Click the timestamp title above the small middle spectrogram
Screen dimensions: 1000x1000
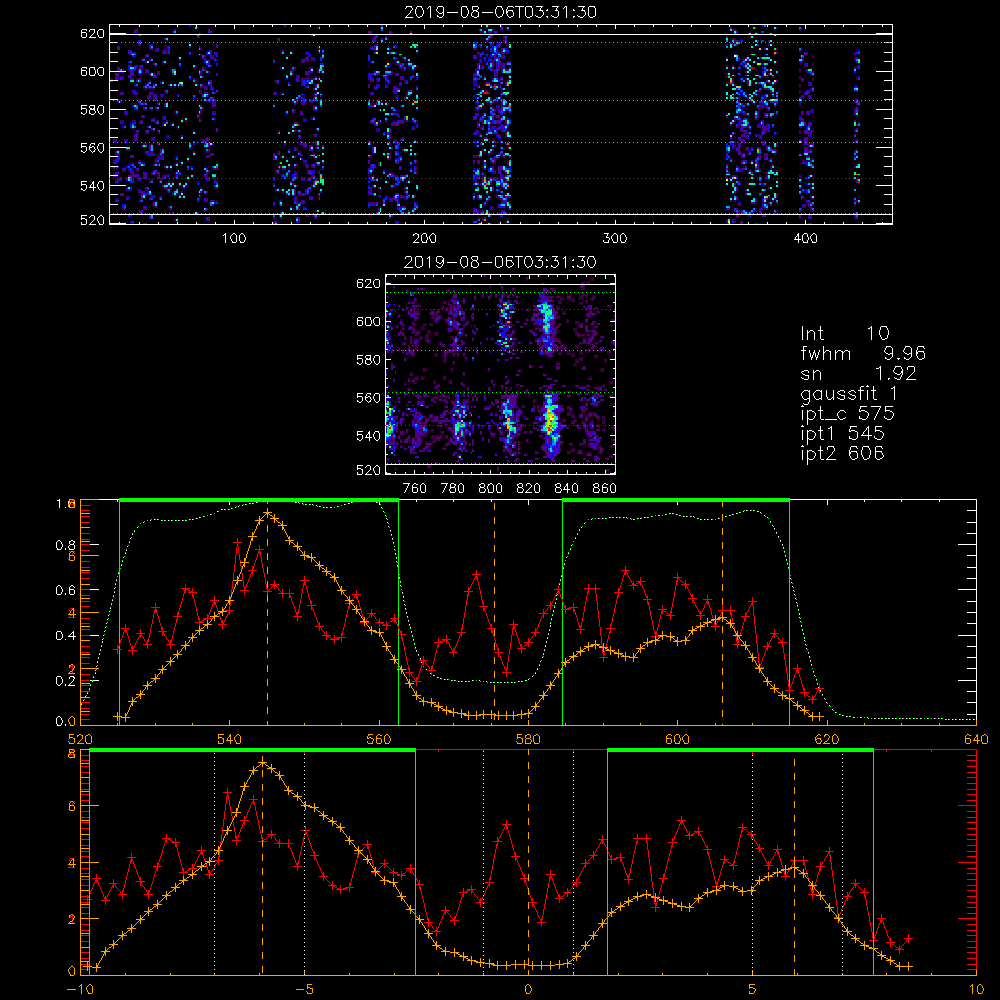(x=500, y=262)
